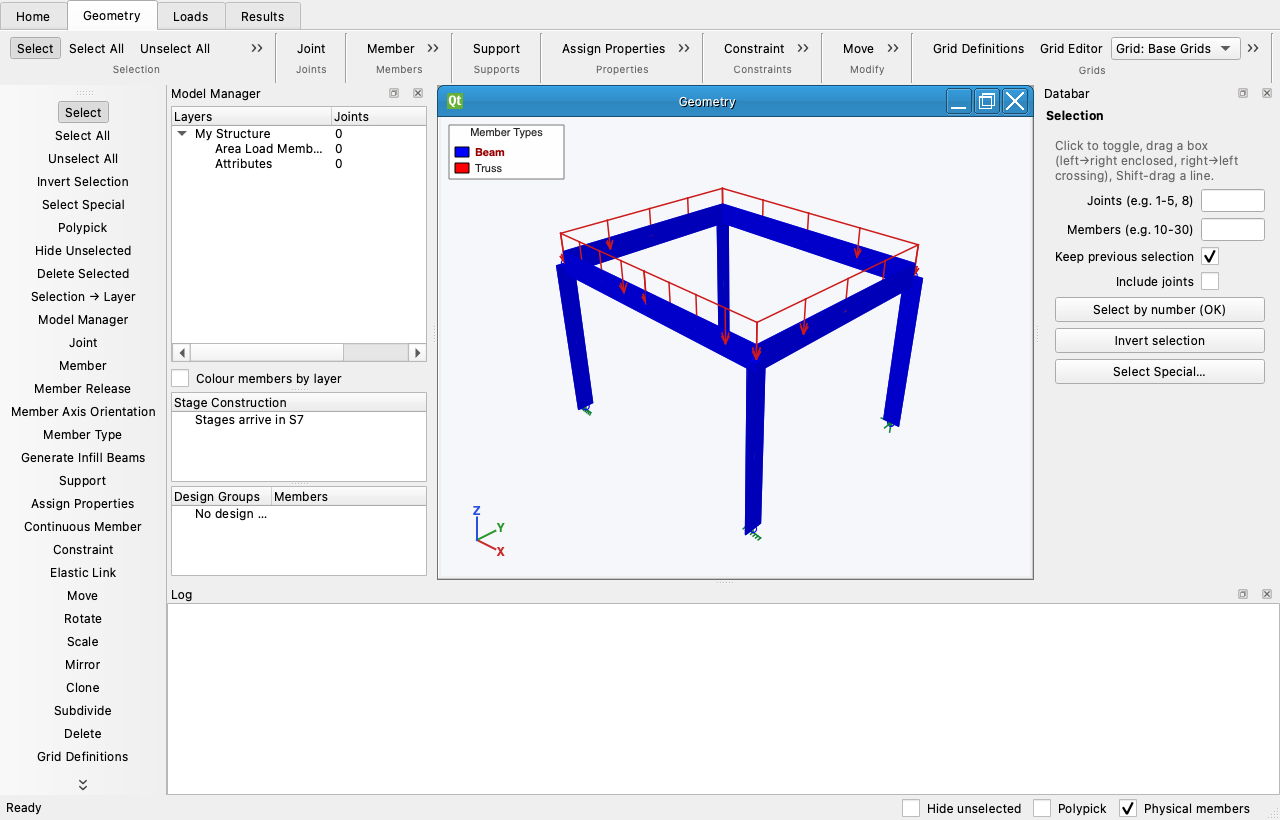Expand Modify group overflow chevron
Viewport: 1280px width, 820px height.
click(x=893, y=48)
